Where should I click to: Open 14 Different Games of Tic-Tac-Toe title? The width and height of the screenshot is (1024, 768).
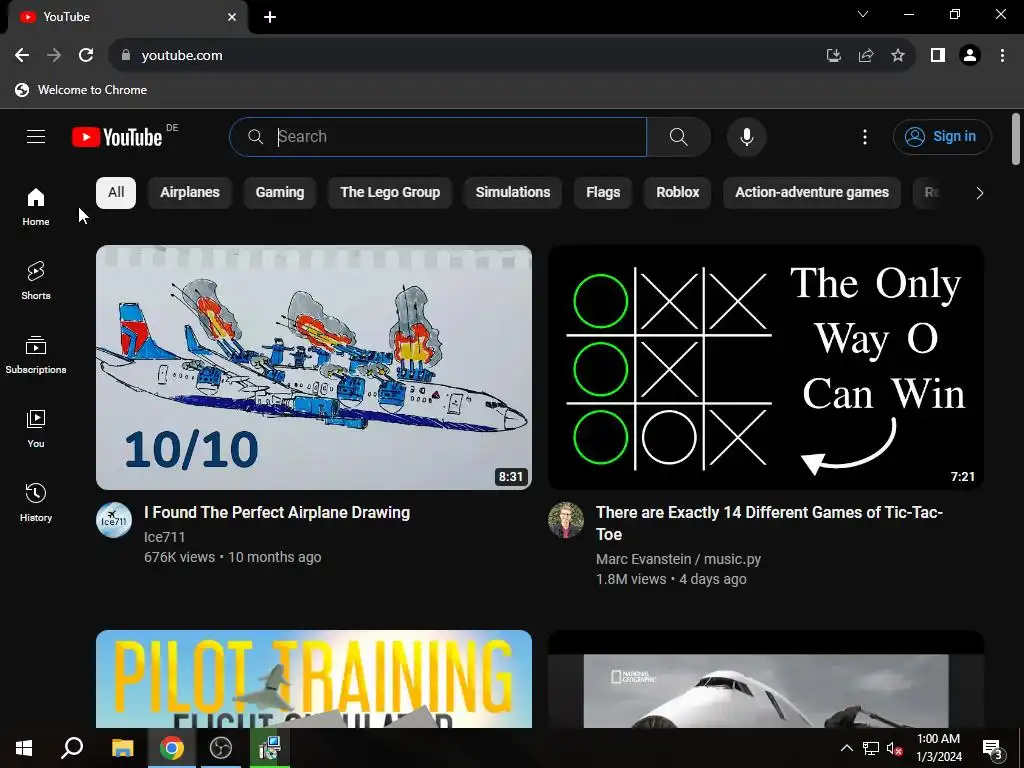[x=769, y=523]
